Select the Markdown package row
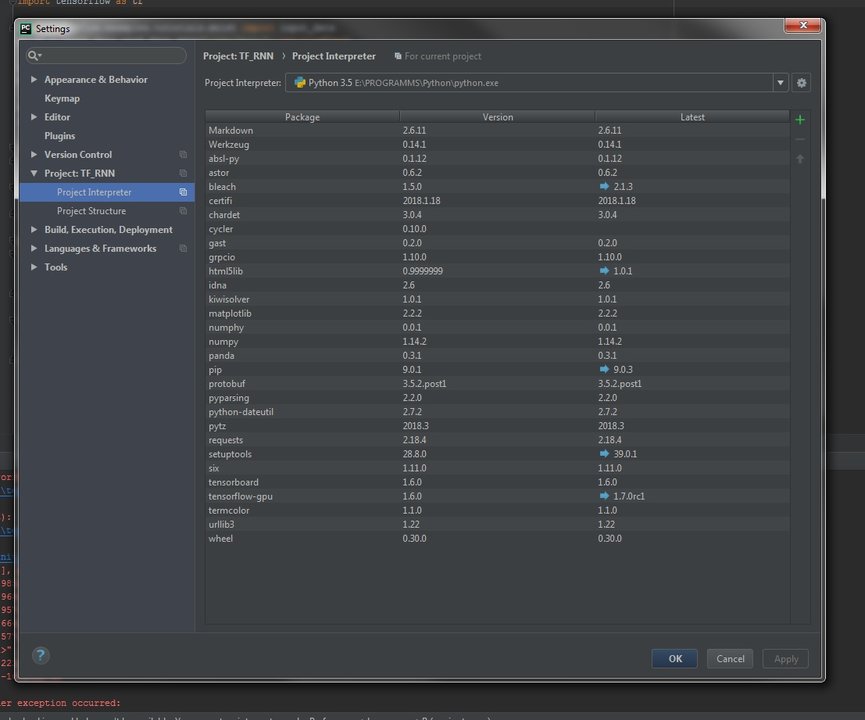Viewport: 865px width, 720px height. click(x=497, y=130)
